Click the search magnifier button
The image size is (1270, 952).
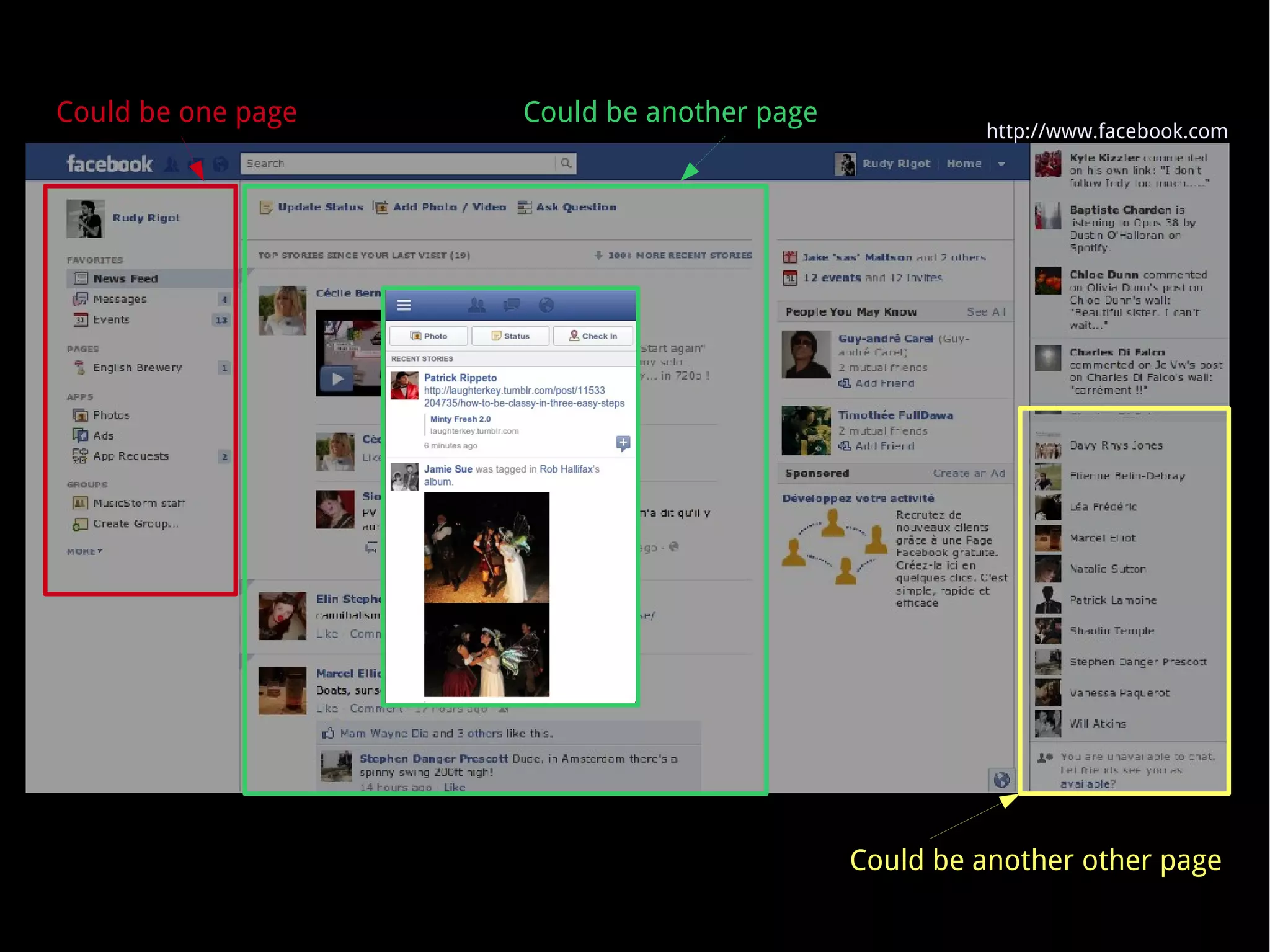566,163
